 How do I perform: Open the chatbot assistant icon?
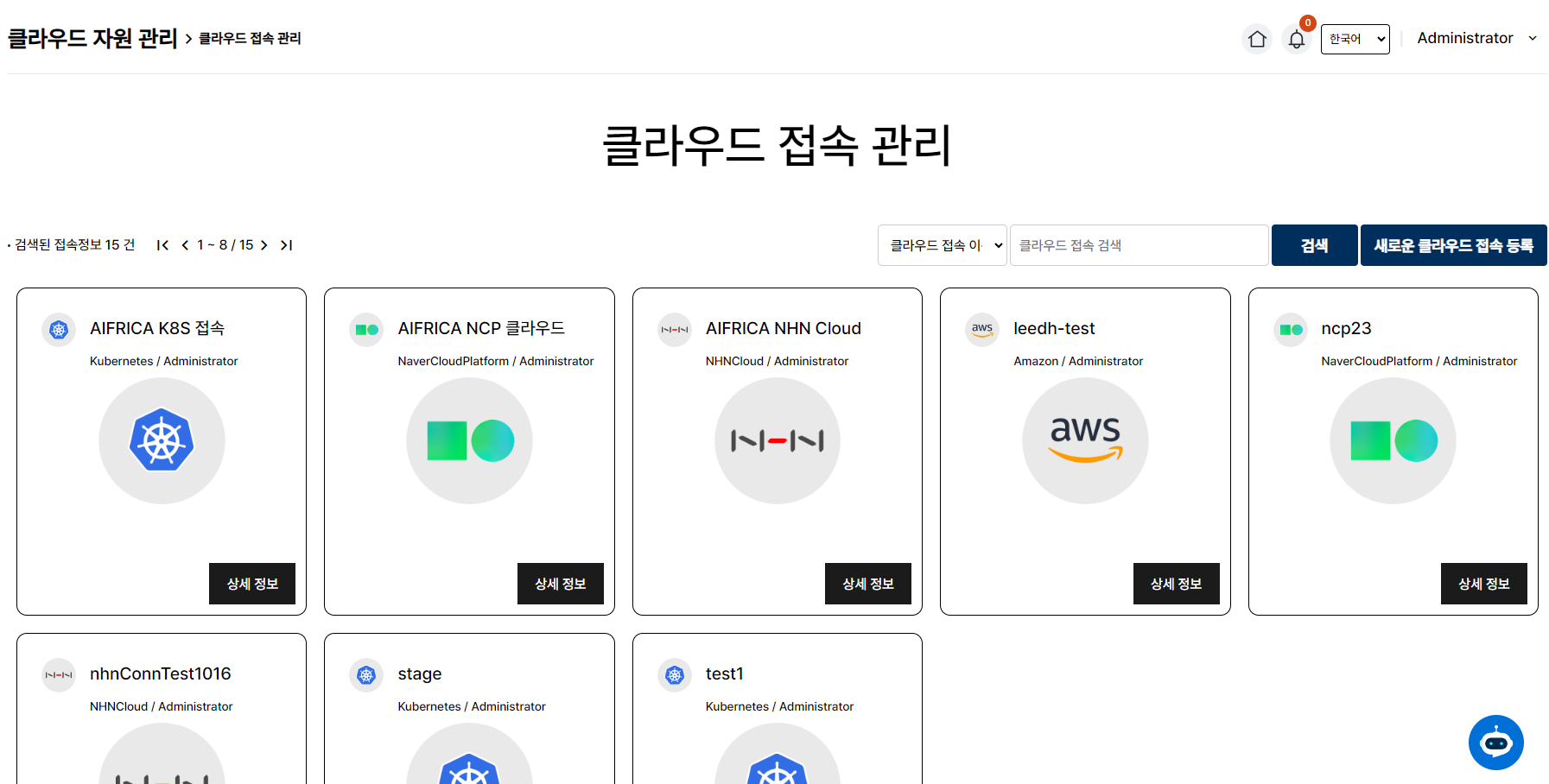point(1495,743)
